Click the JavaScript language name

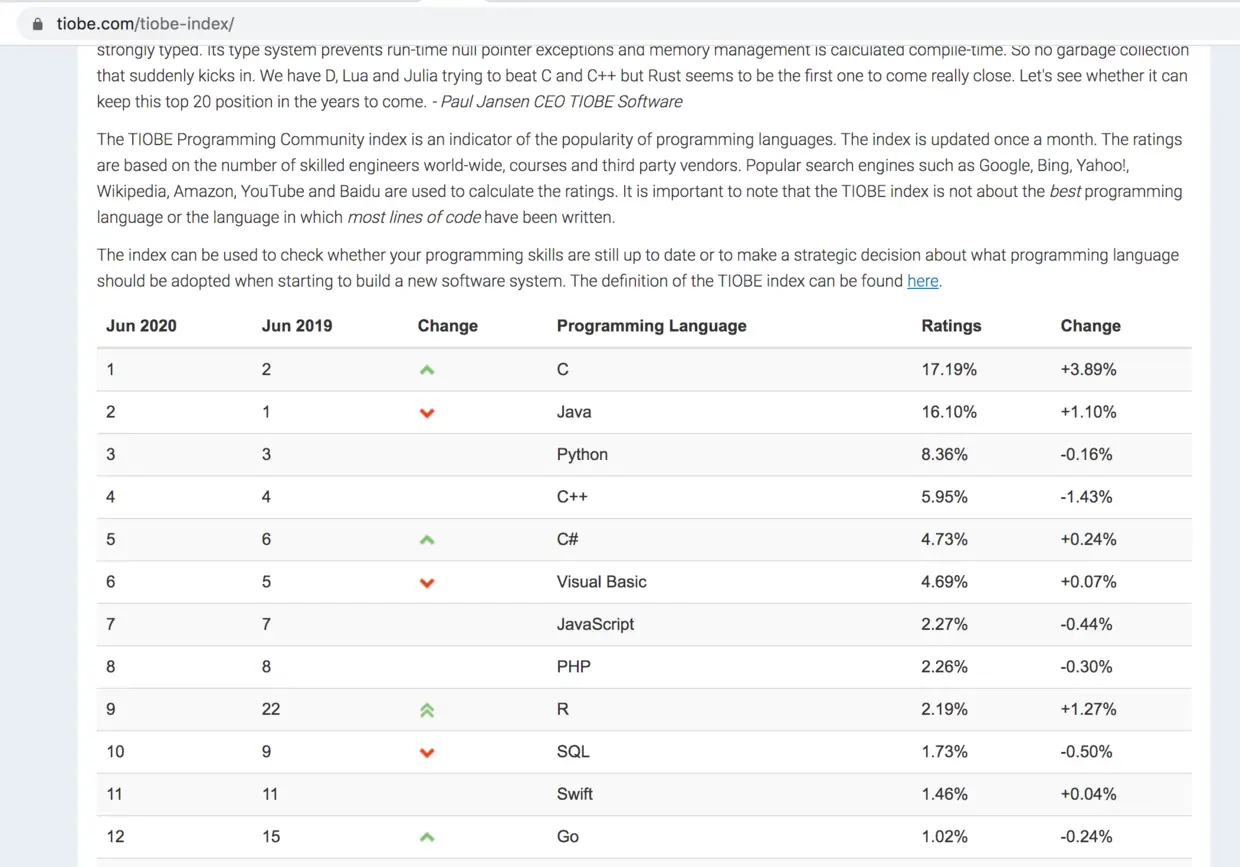point(595,624)
